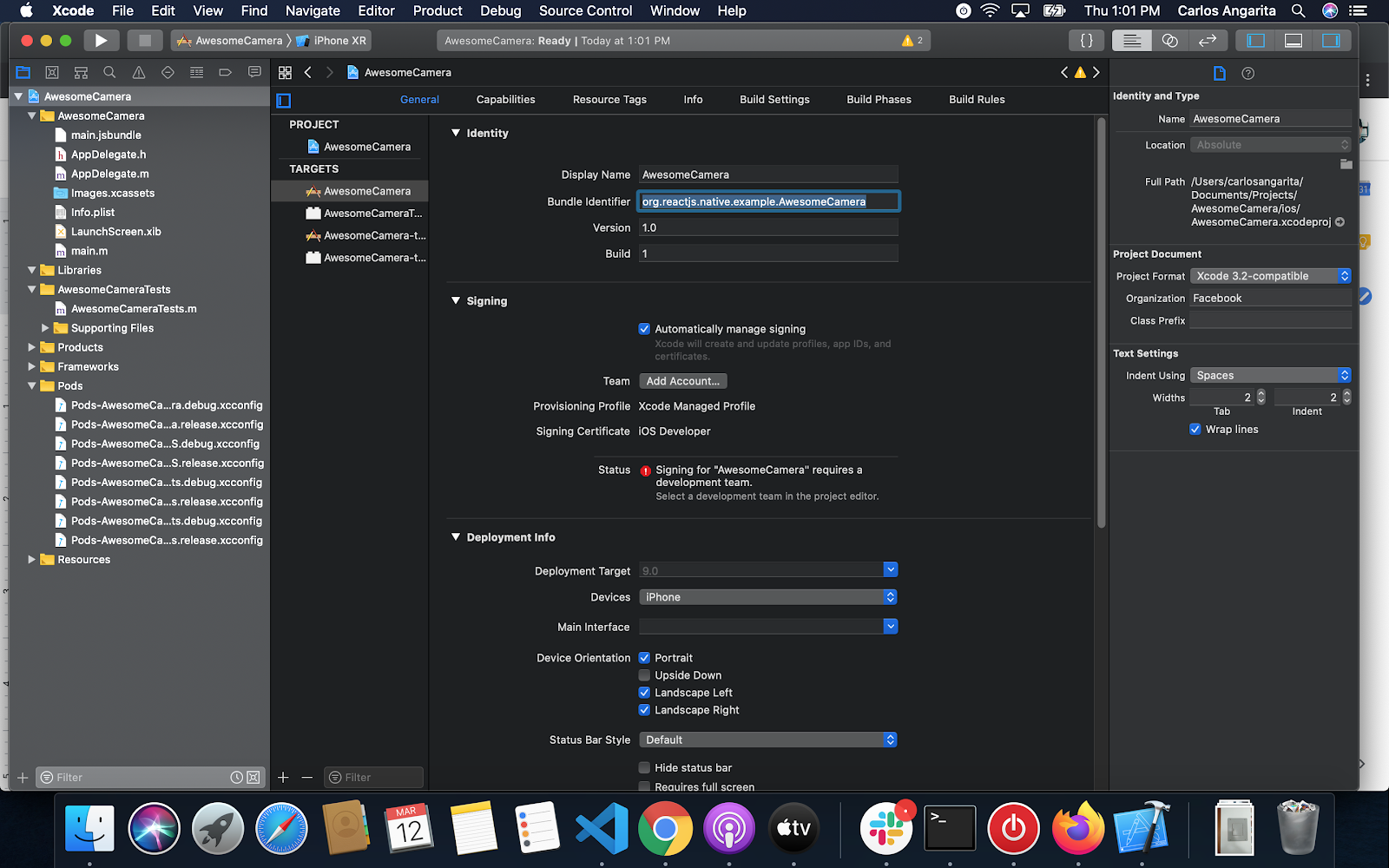Screen dimensions: 1389x868
Task: Open the Quick Help inspector
Action: tap(1248, 74)
